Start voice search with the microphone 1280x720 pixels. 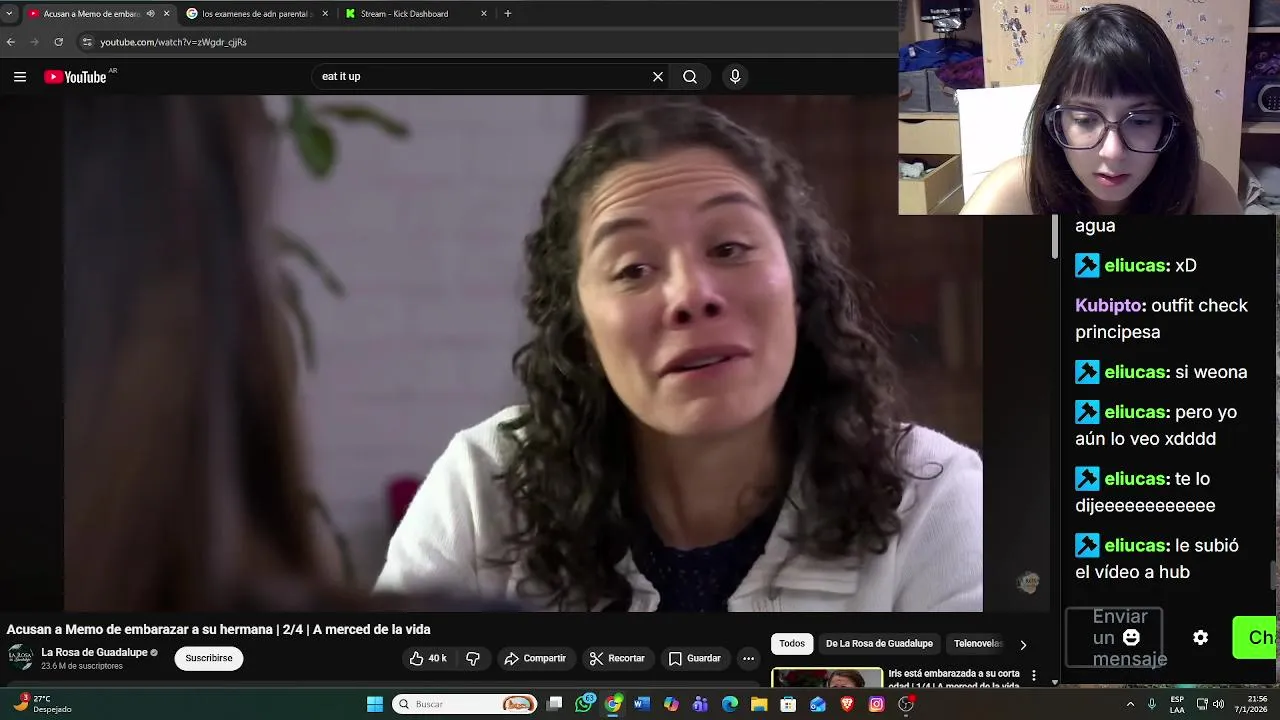(735, 77)
